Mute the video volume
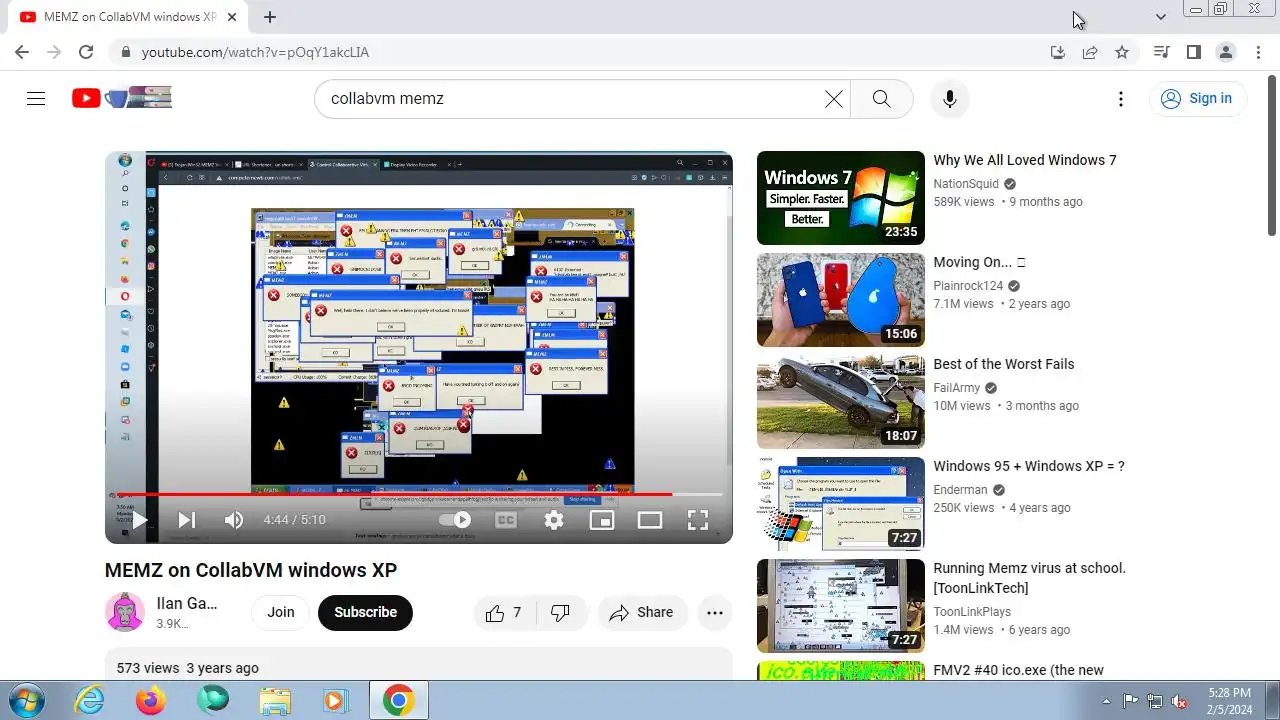The width and height of the screenshot is (1280, 720). (x=234, y=520)
